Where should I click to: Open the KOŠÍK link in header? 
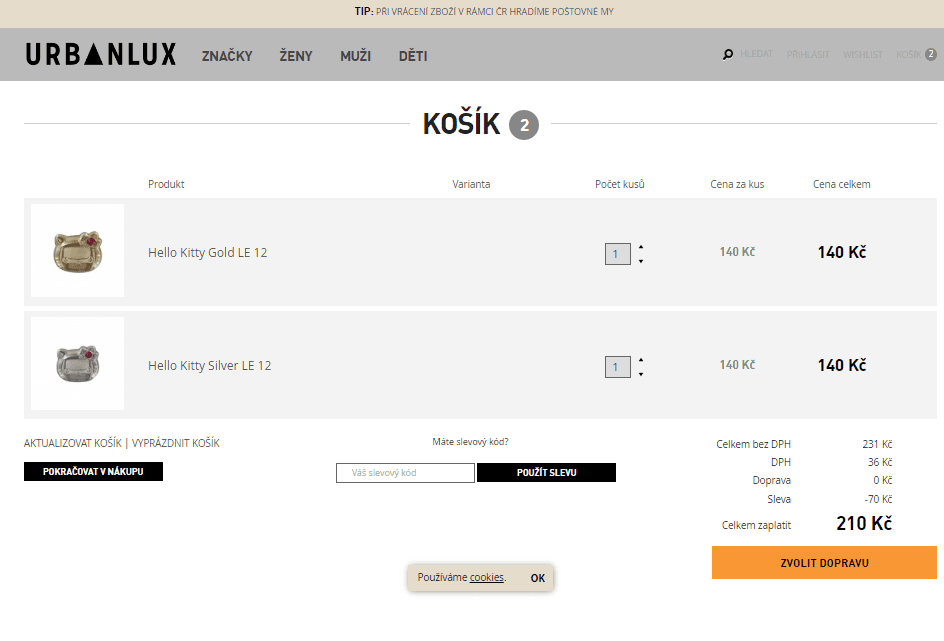coord(908,55)
